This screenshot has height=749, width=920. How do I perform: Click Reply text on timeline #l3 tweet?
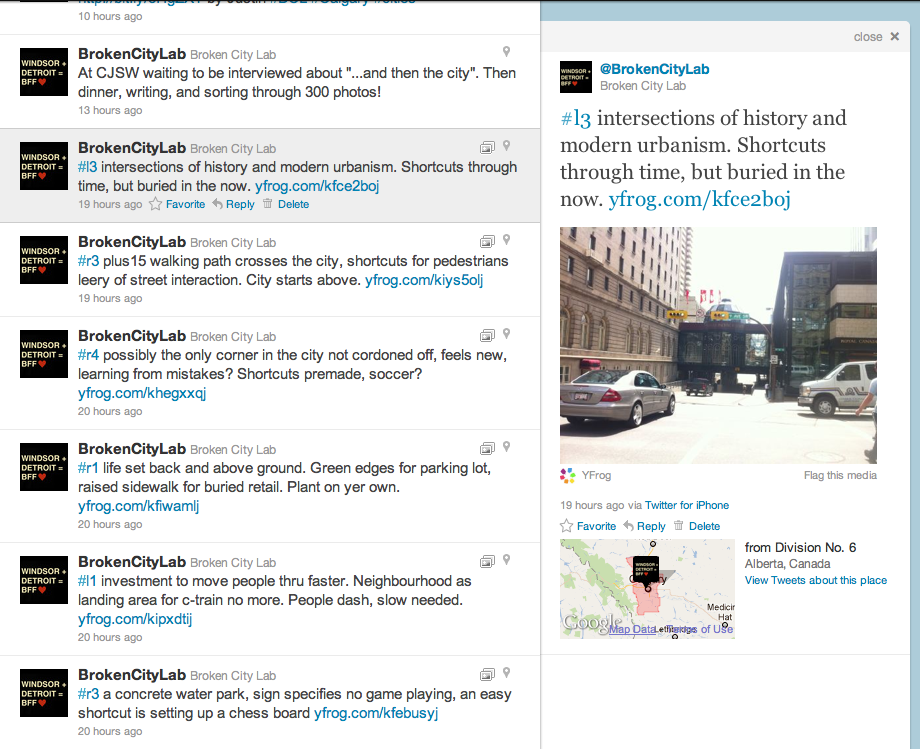[x=240, y=204]
